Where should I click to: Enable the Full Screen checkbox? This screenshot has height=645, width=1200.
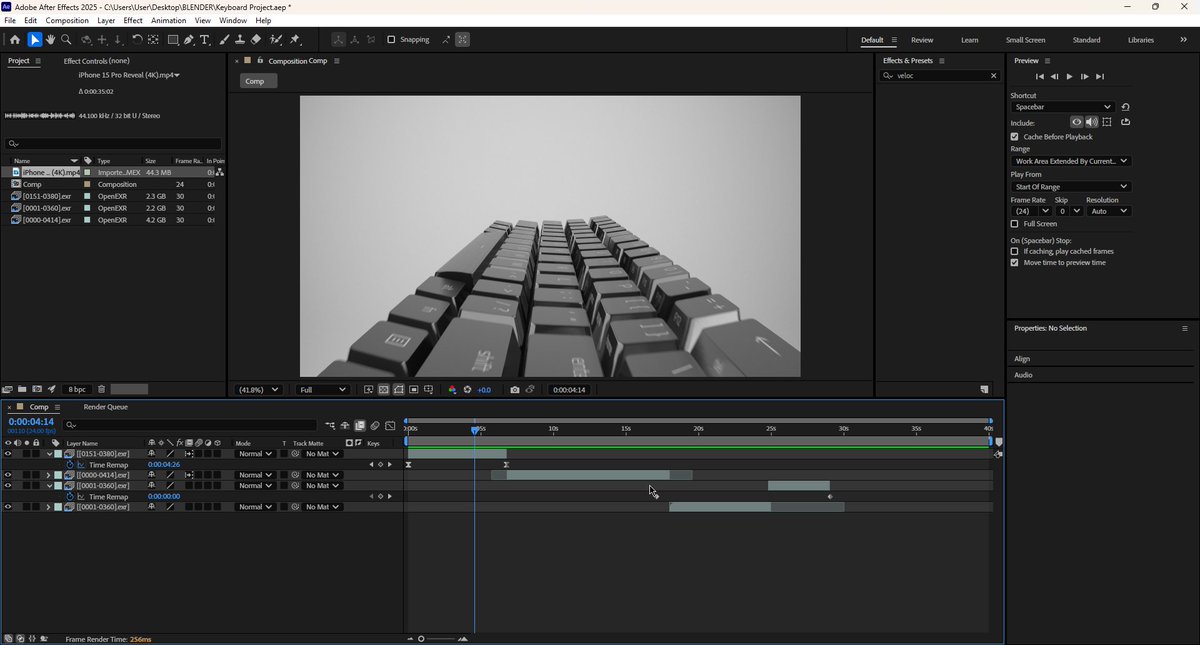(1015, 224)
